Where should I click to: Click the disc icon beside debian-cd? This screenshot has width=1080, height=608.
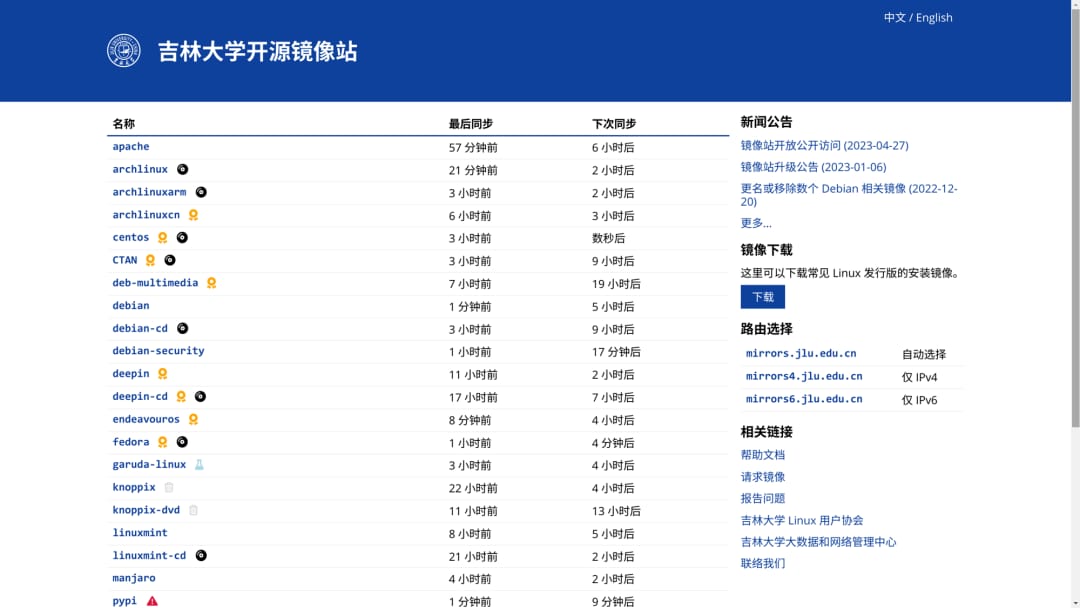tap(183, 328)
